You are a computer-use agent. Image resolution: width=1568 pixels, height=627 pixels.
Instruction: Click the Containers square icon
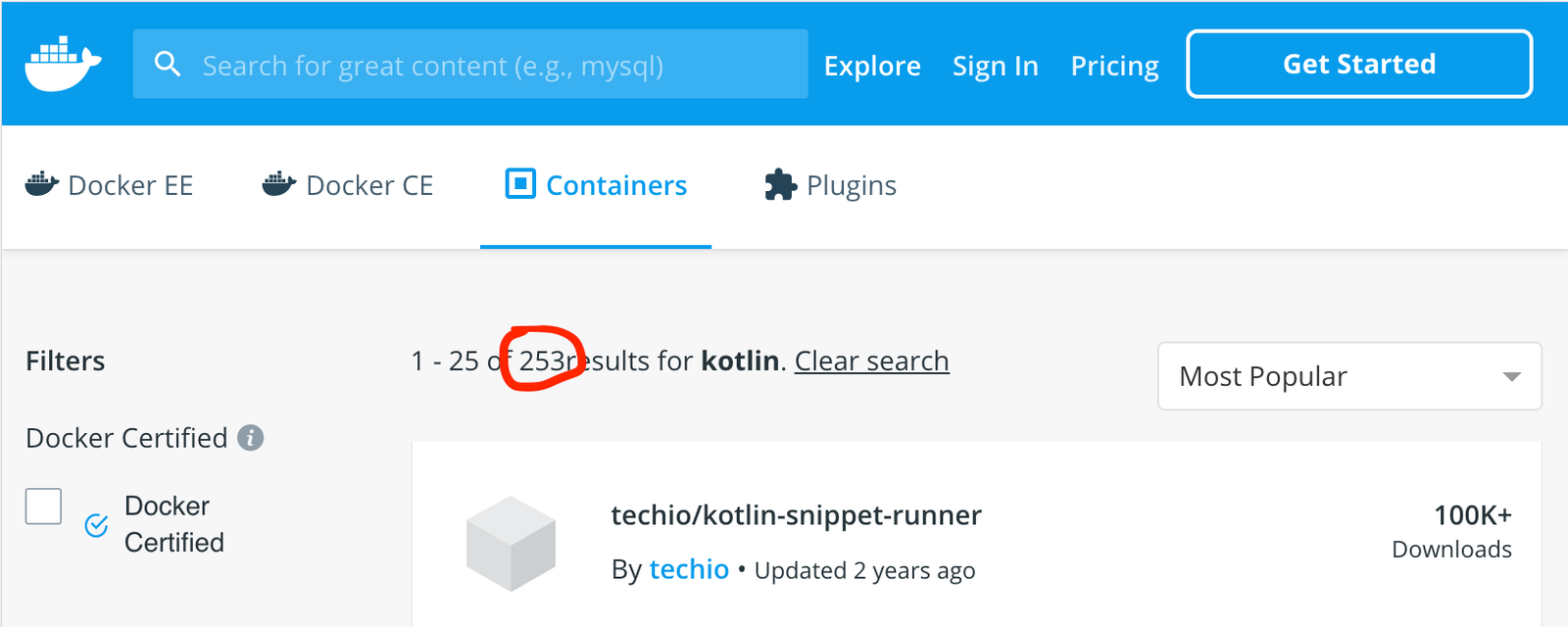[x=520, y=183]
